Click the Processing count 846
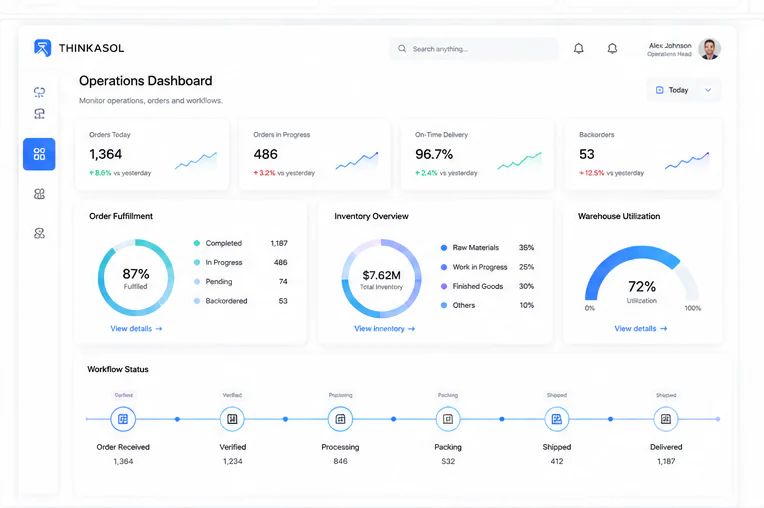 pos(340,461)
